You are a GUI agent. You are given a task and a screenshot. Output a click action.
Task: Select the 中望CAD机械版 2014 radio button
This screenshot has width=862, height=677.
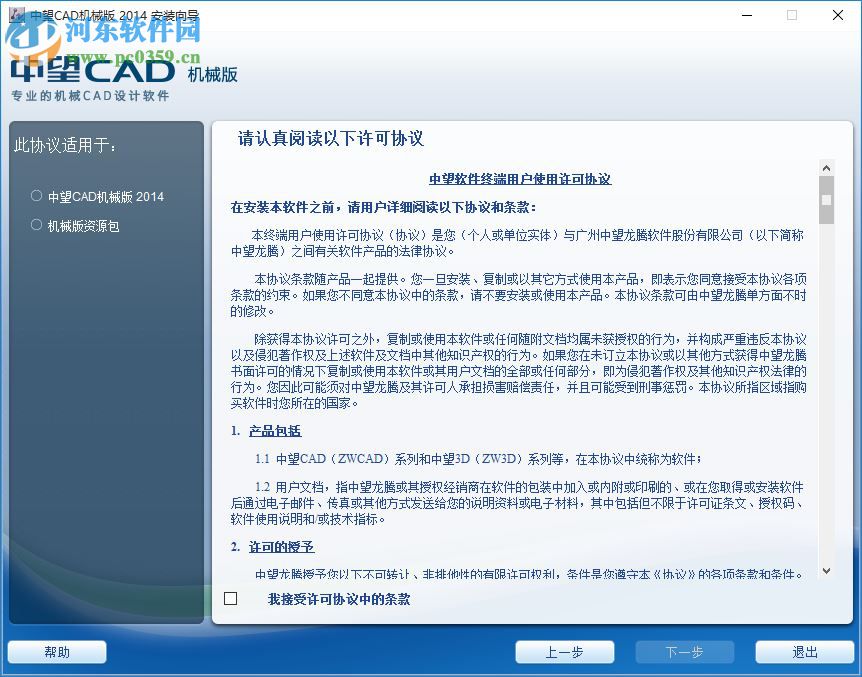click(35, 196)
